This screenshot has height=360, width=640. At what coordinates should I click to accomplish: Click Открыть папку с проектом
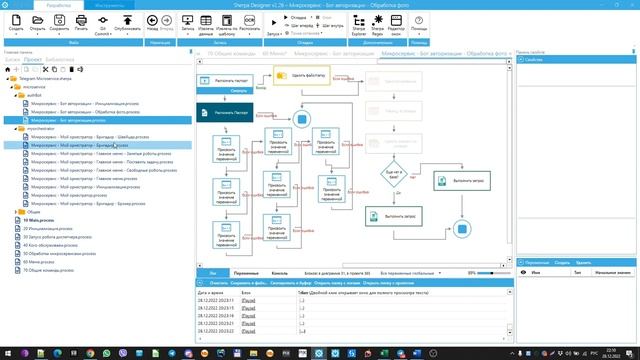(x=388, y=283)
